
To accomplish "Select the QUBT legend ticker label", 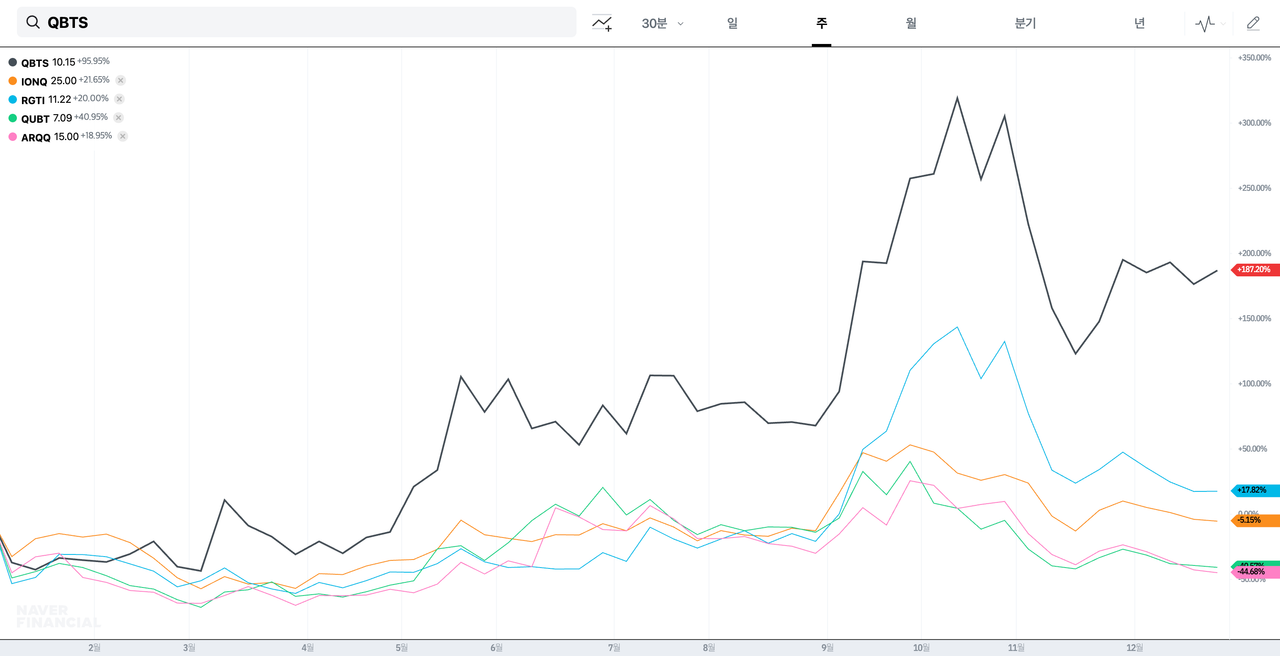I will tap(35, 119).
